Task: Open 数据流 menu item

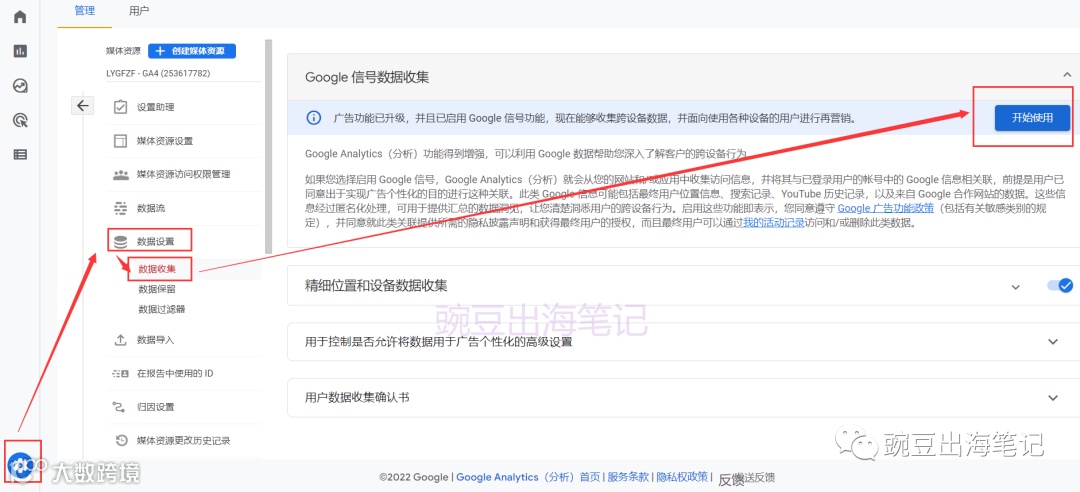Action: coord(151,208)
